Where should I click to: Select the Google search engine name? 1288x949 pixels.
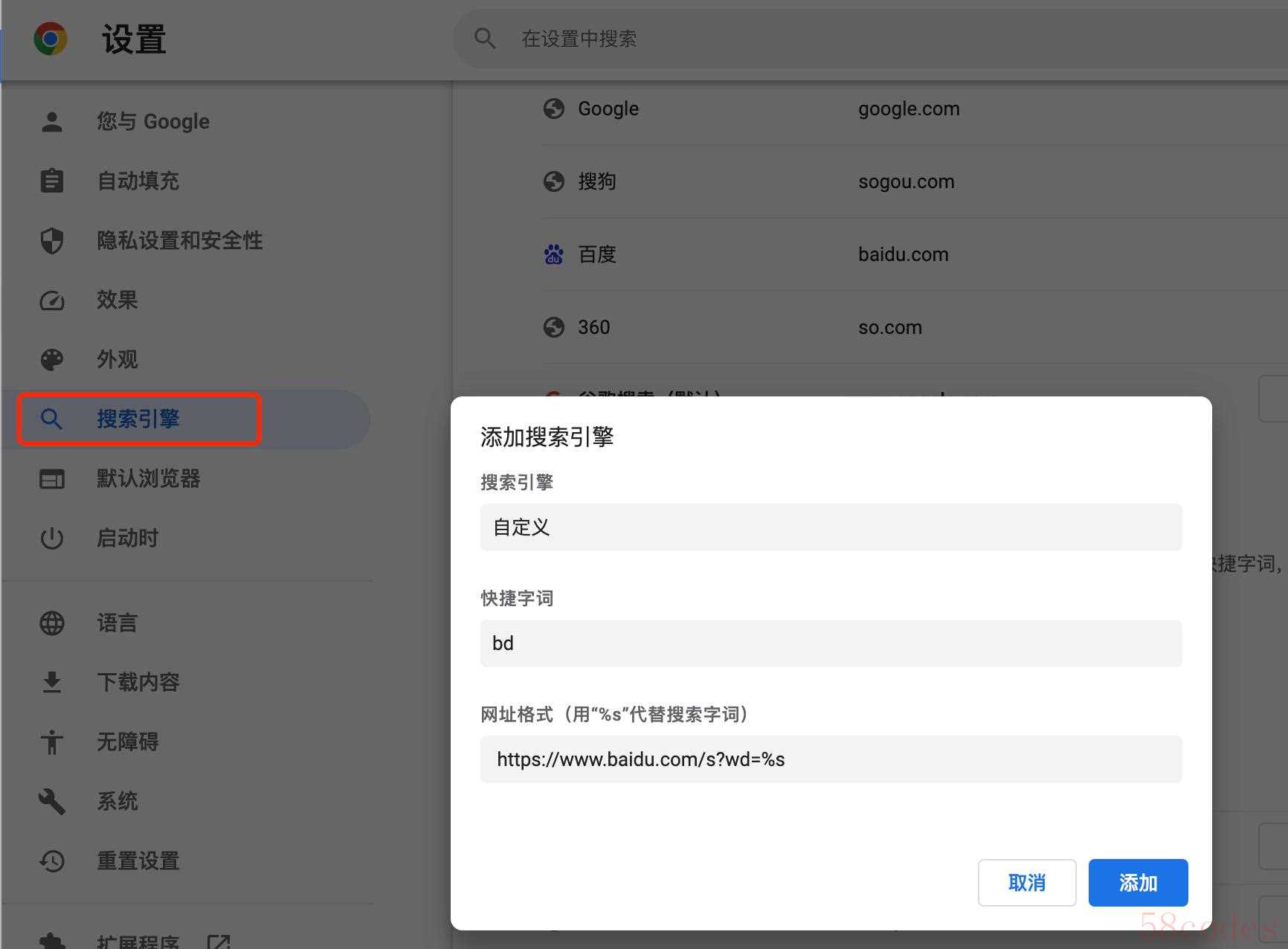pos(608,109)
